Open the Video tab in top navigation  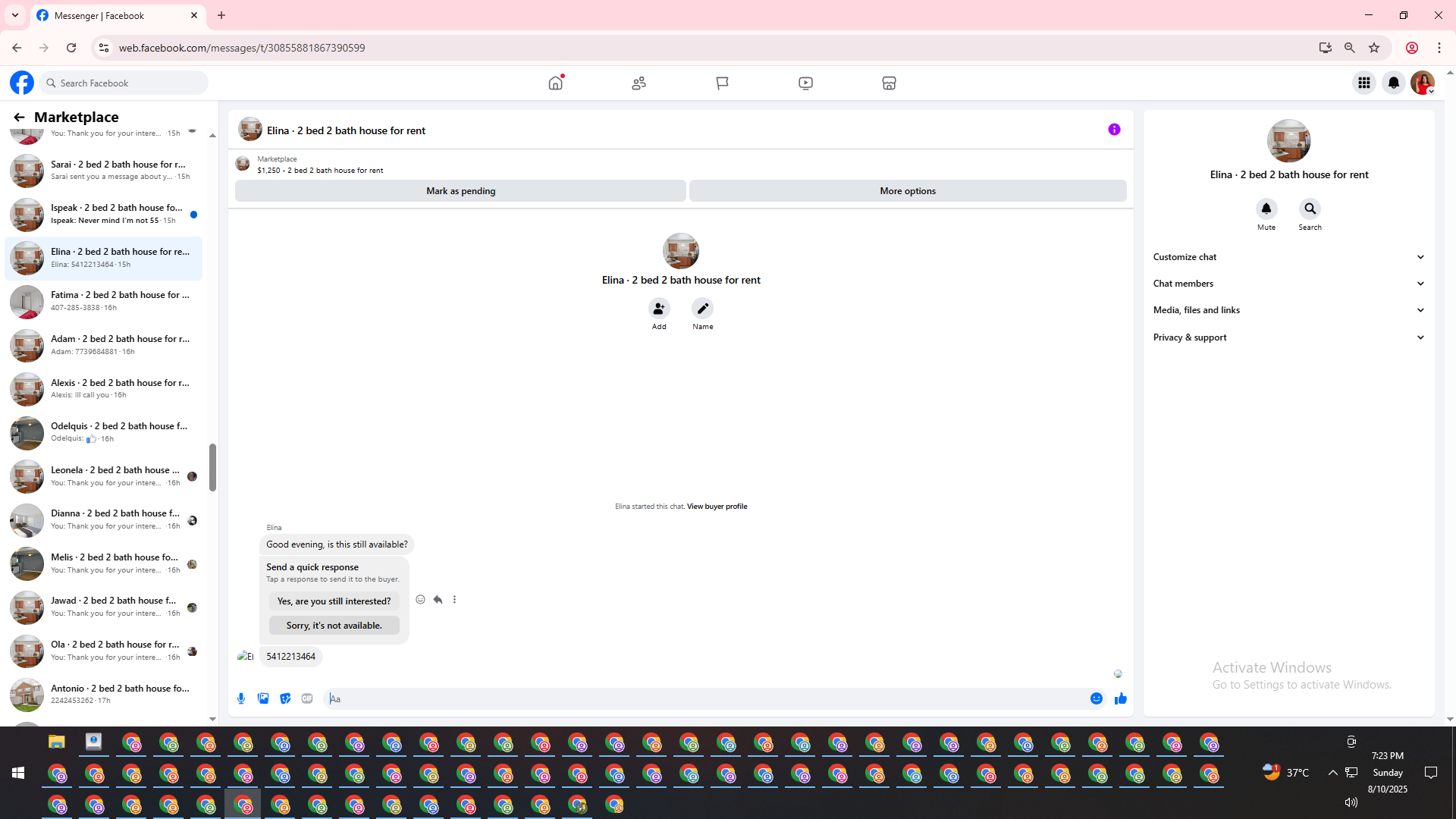coord(805,83)
